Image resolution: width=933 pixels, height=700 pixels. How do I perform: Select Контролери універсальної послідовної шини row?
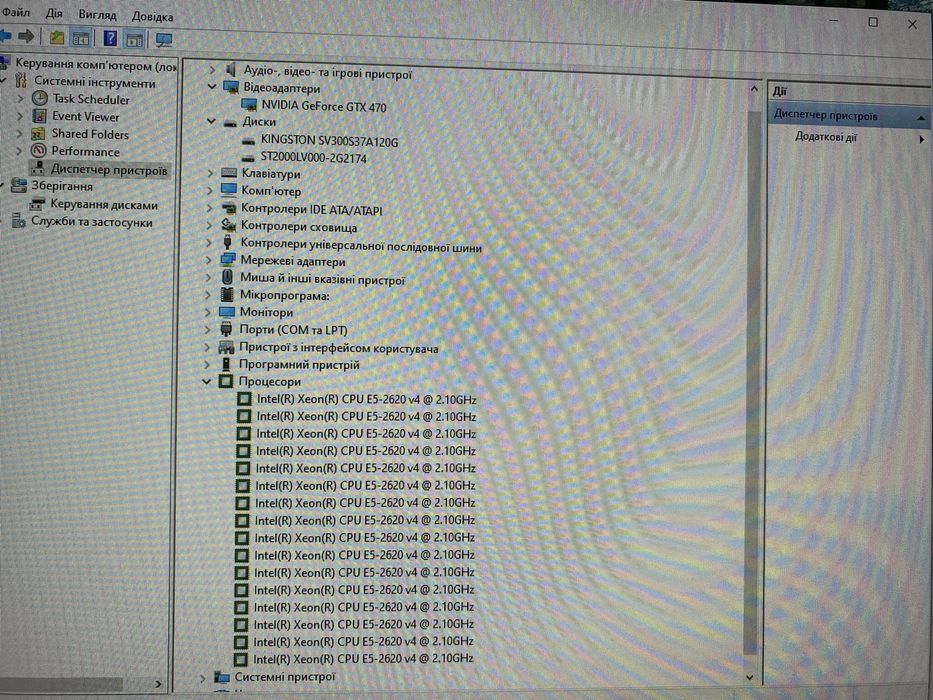pyautogui.click(x=361, y=245)
